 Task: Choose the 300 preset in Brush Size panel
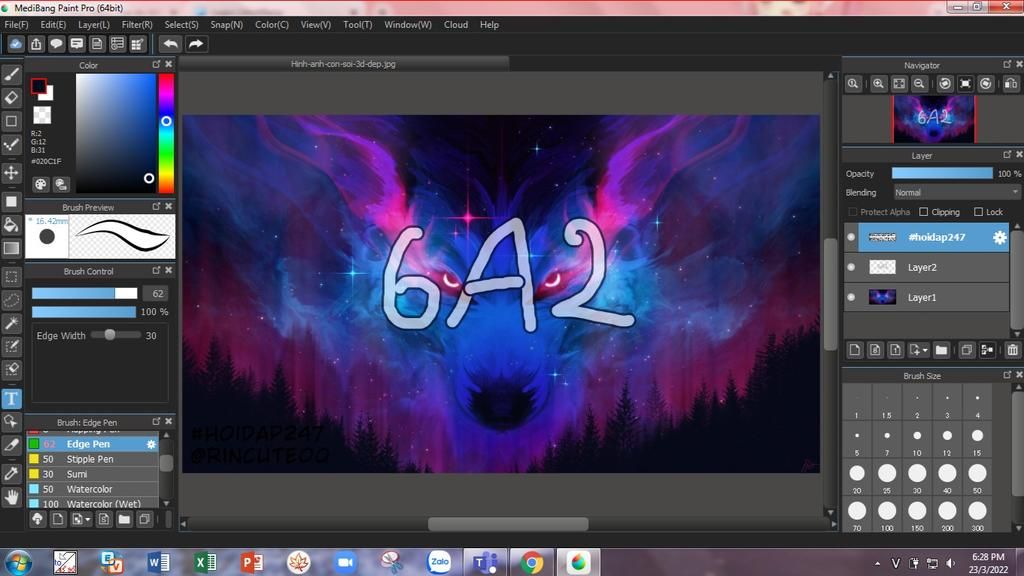[x=977, y=515]
